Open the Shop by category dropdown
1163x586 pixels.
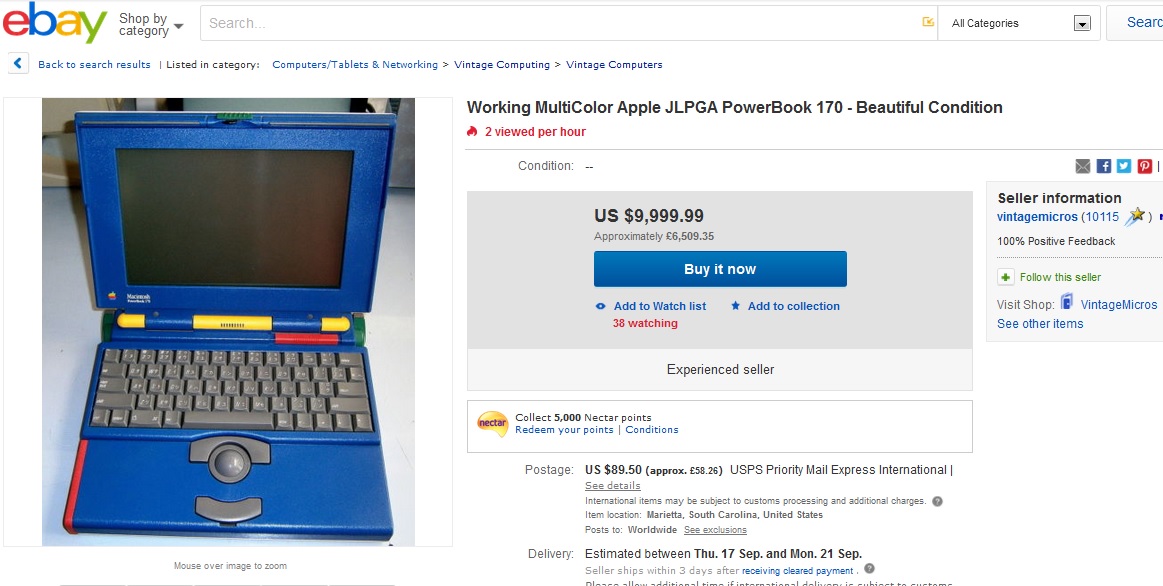pyautogui.click(x=151, y=24)
